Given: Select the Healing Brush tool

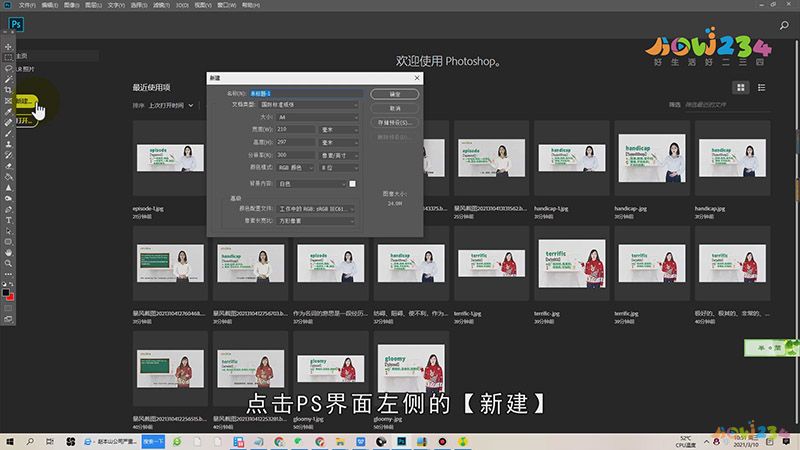Looking at the screenshot, I should [x=8, y=122].
